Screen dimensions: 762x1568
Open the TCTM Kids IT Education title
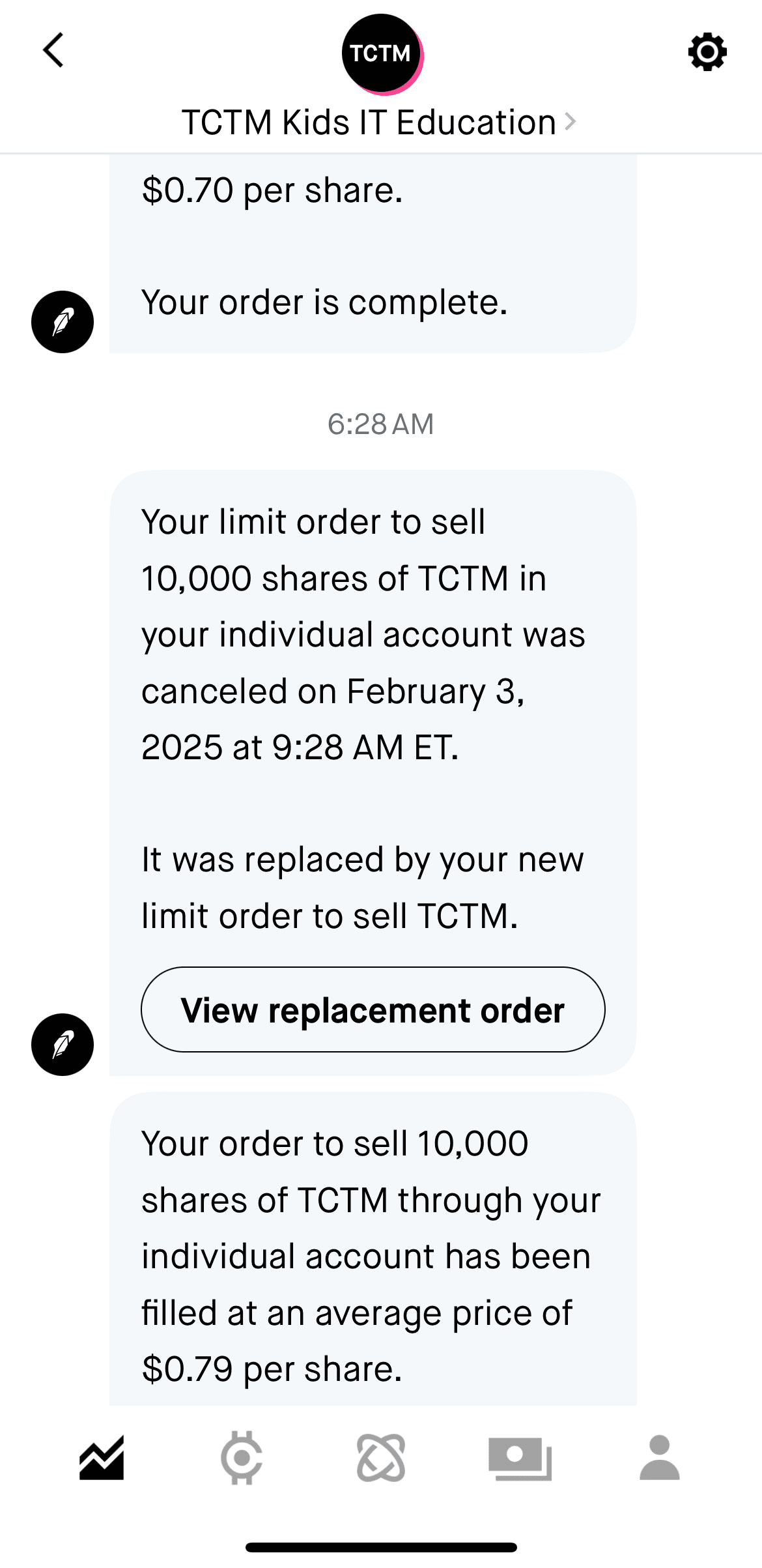click(x=369, y=123)
